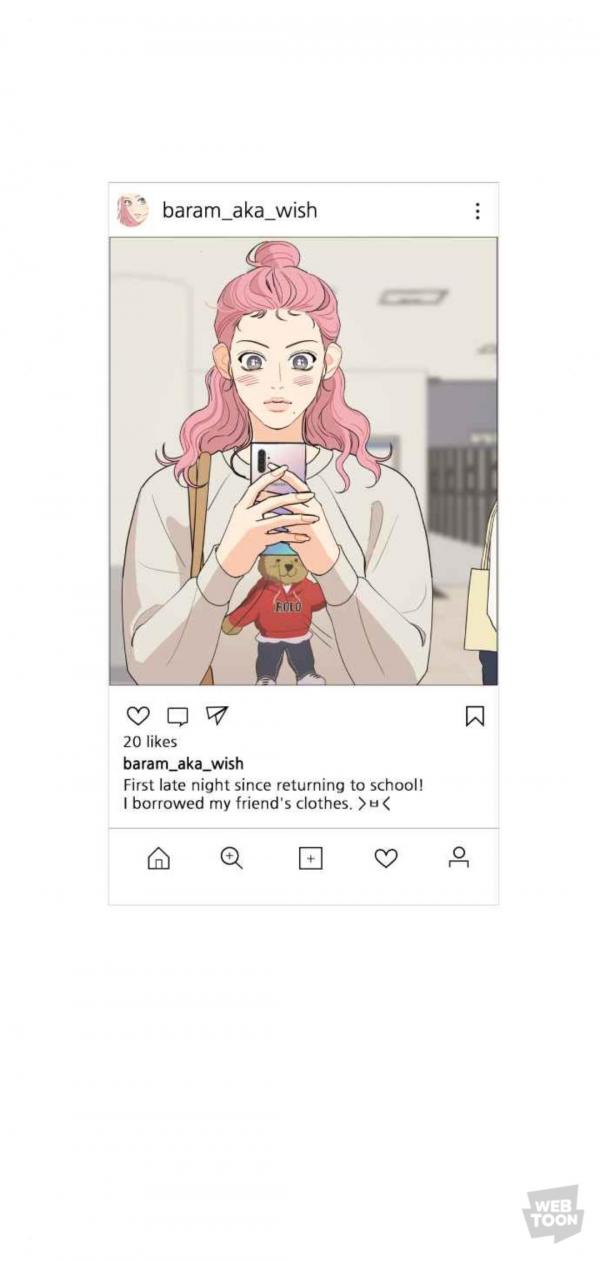Tap the caption text about returning to school
The image size is (600, 1261).
[x=273, y=795]
